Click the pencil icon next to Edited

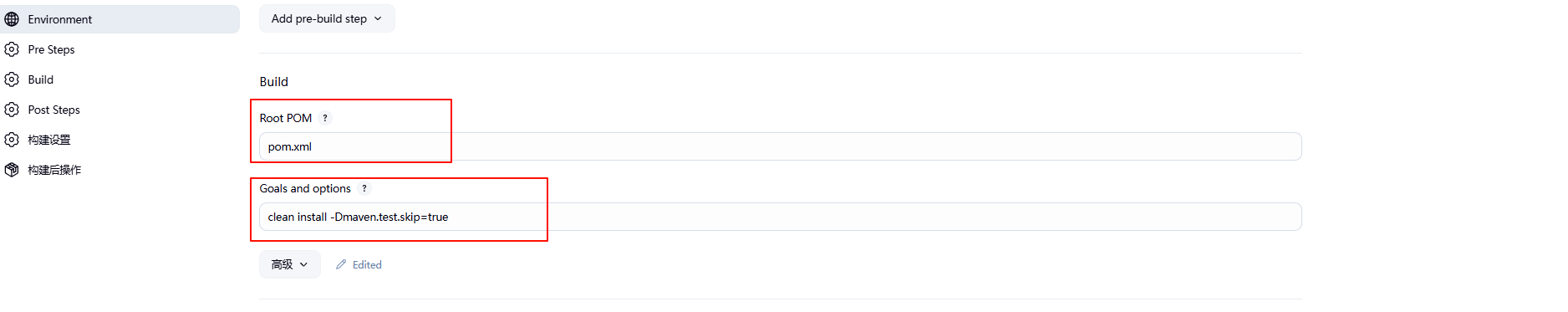pos(341,264)
